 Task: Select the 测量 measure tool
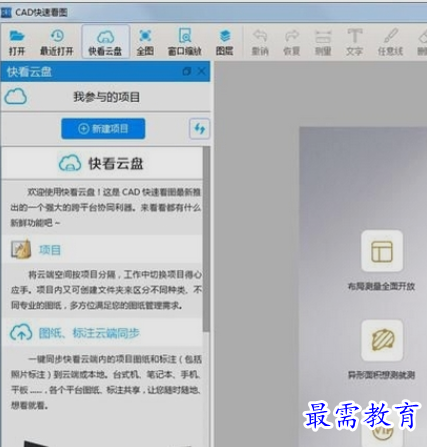point(323,42)
